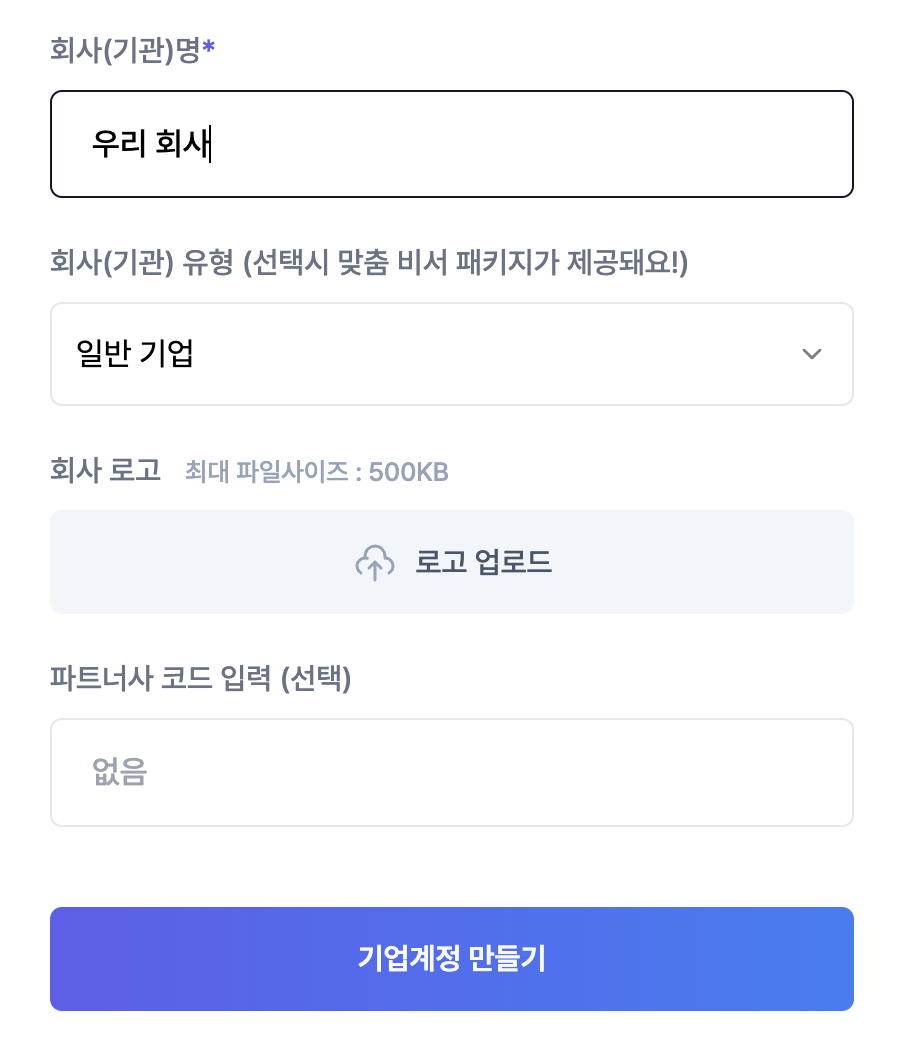
Task: Click empty area right of 우리 회사 text
Action: pyautogui.click(x=531, y=144)
